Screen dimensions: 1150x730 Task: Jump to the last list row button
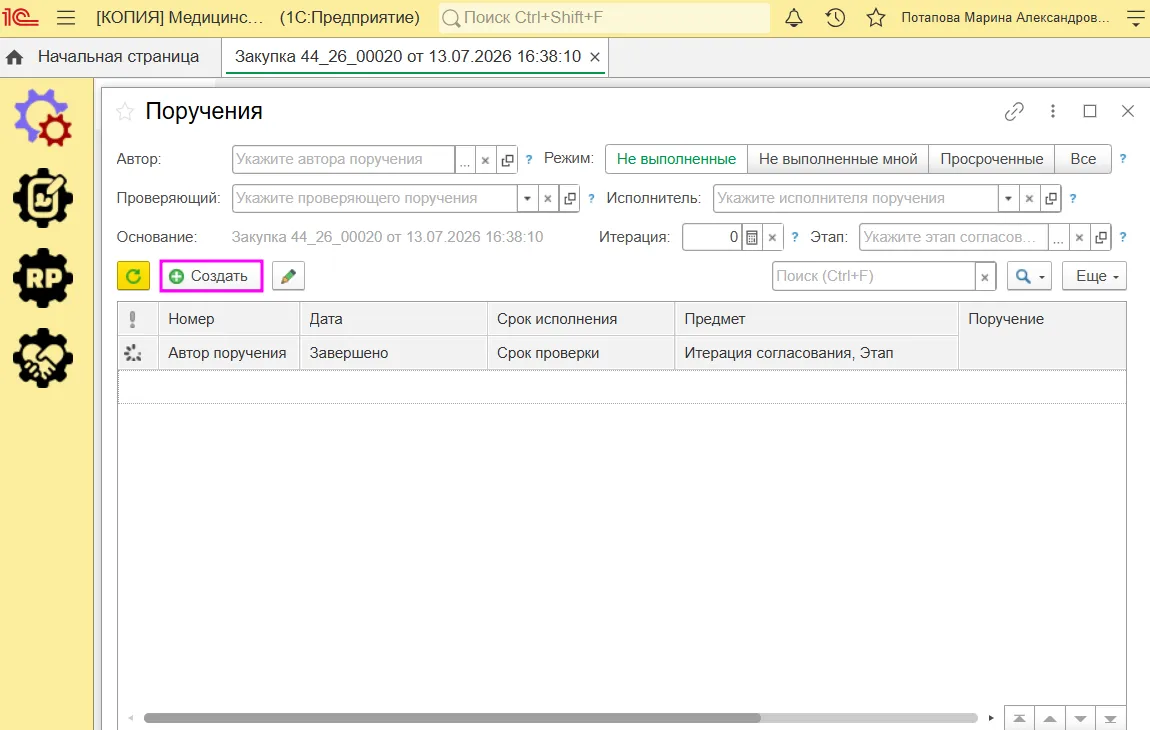(x=1110, y=718)
